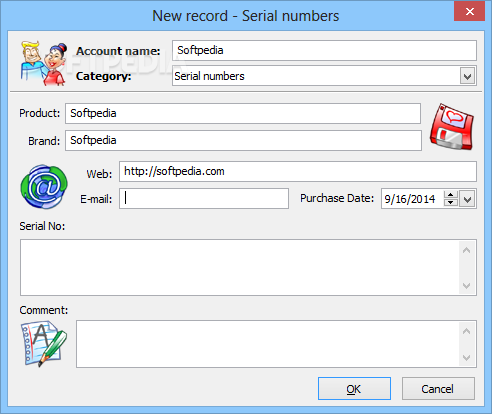Confirm the record with OK button
The width and height of the screenshot is (492, 414).
coord(354,389)
